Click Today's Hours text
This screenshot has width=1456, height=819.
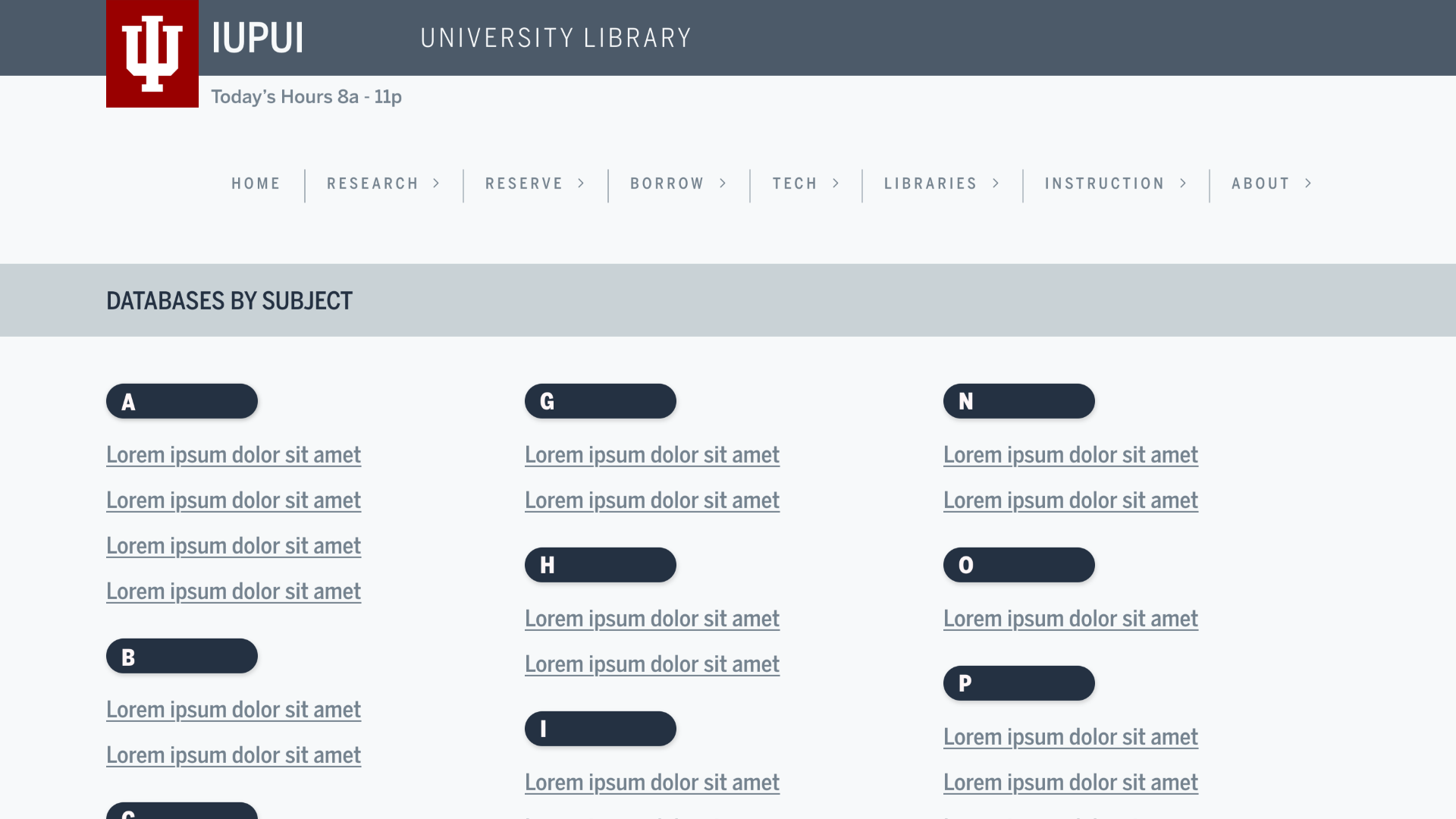(x=306, y=97)
